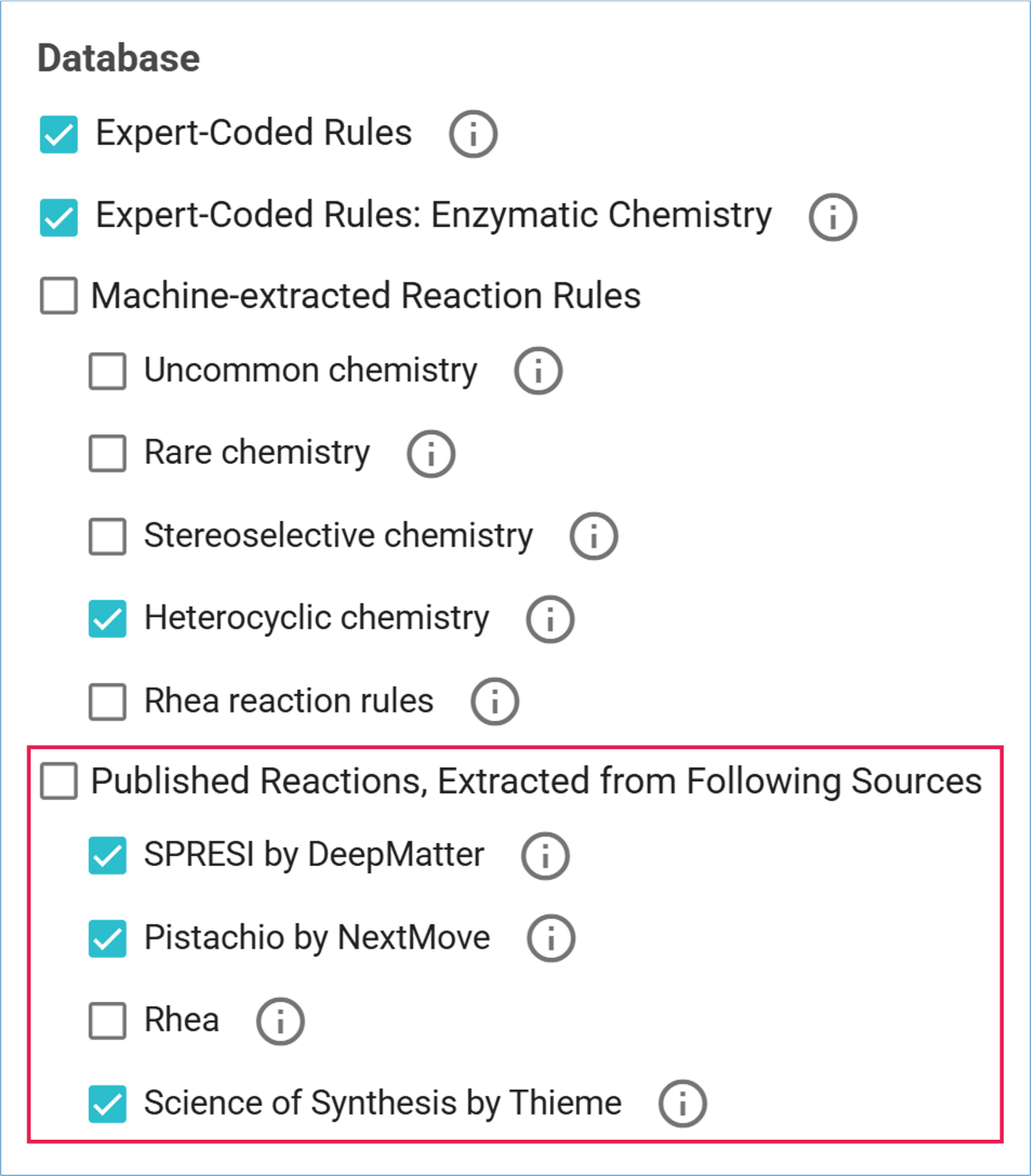
Task: Uncheck Science of Synthesis by Thieme
Action: tap(107, 1104)
